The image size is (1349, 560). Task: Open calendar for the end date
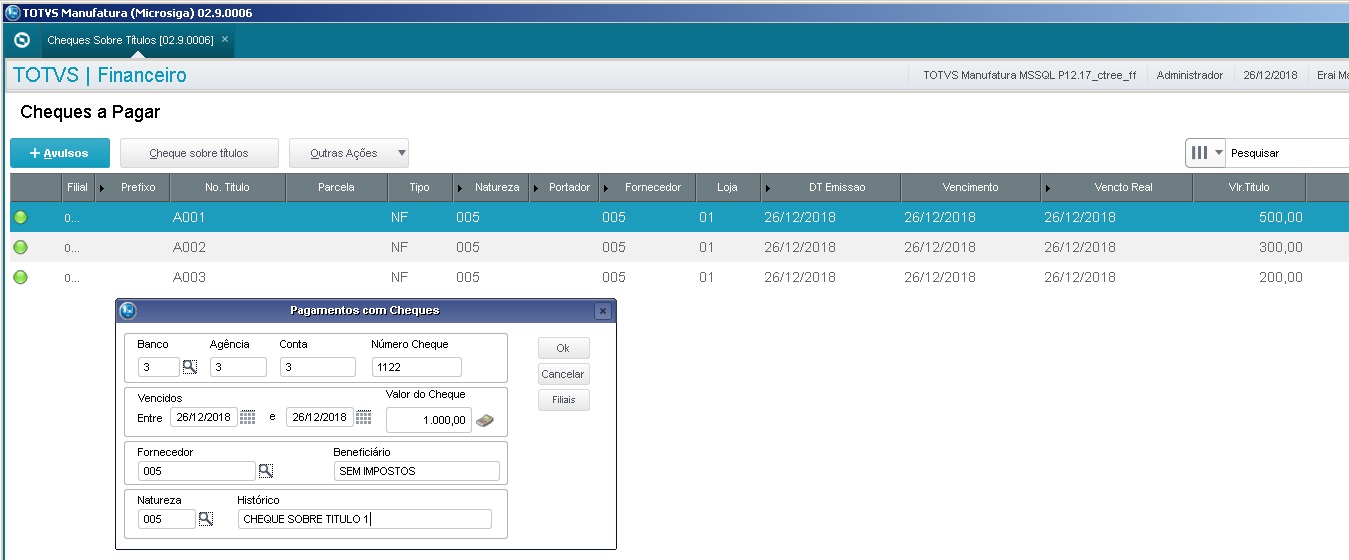point(364,417)
